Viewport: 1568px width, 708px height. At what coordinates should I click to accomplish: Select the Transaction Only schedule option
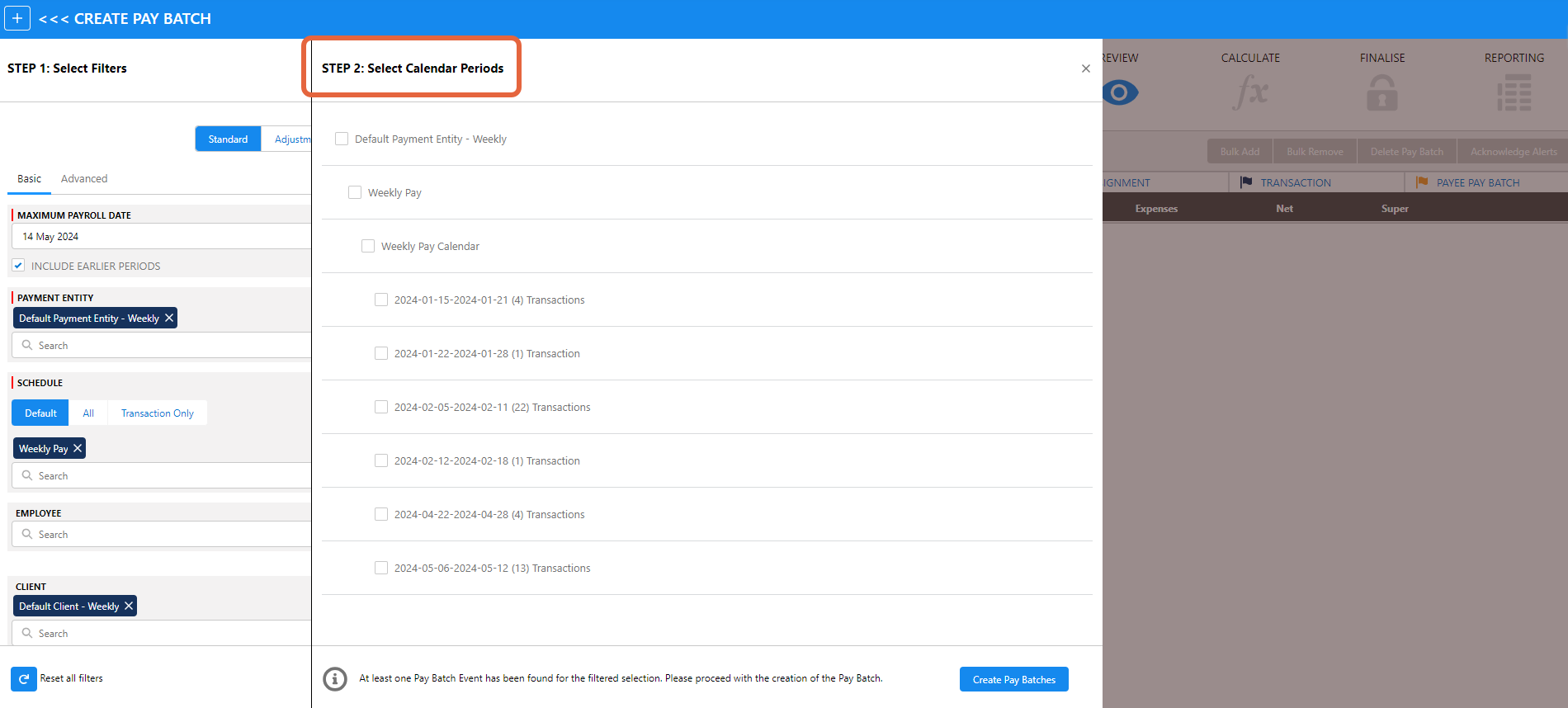coord(157,413)
